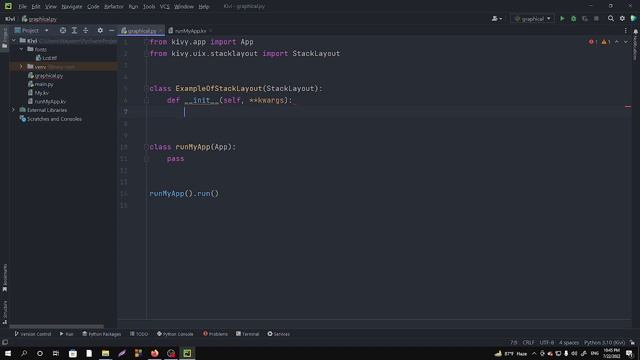640x360 pixels.
Task: Open JetBrains toolbox icon at top right
Action: coord(633,19)
